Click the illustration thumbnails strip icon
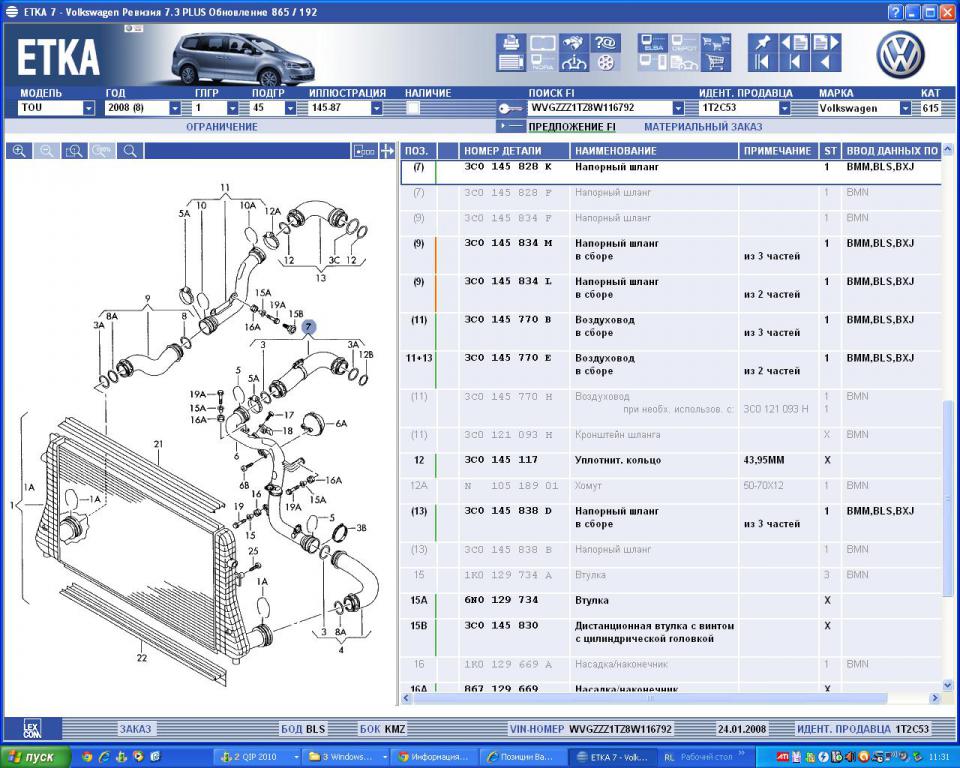Screen dimensions: 960x768 [x=364, y=151]
